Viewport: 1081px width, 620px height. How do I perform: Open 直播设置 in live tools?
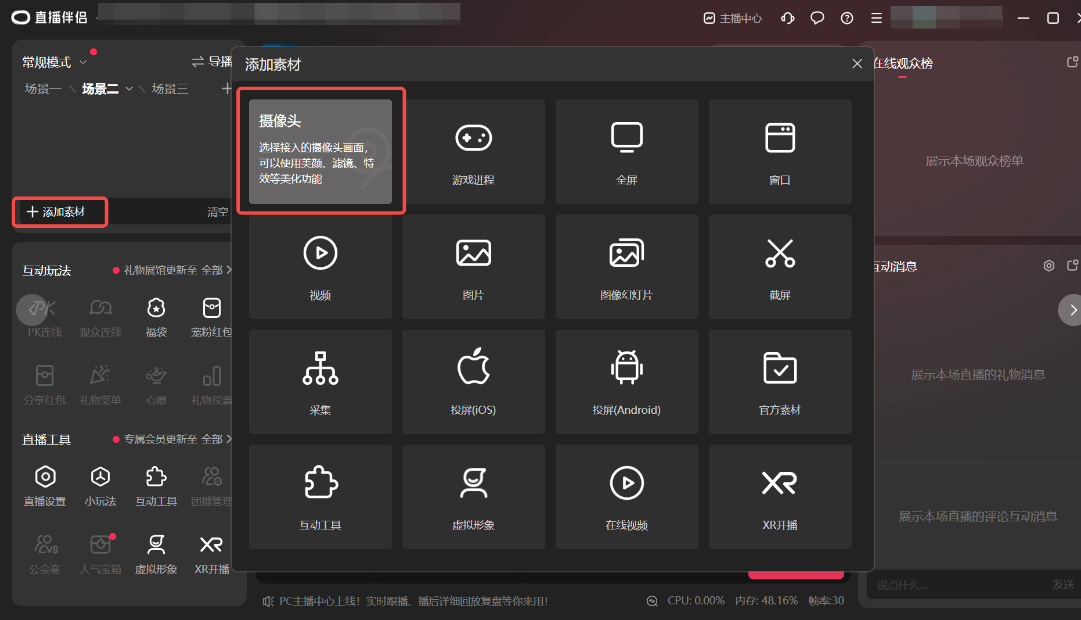point(45,485)
